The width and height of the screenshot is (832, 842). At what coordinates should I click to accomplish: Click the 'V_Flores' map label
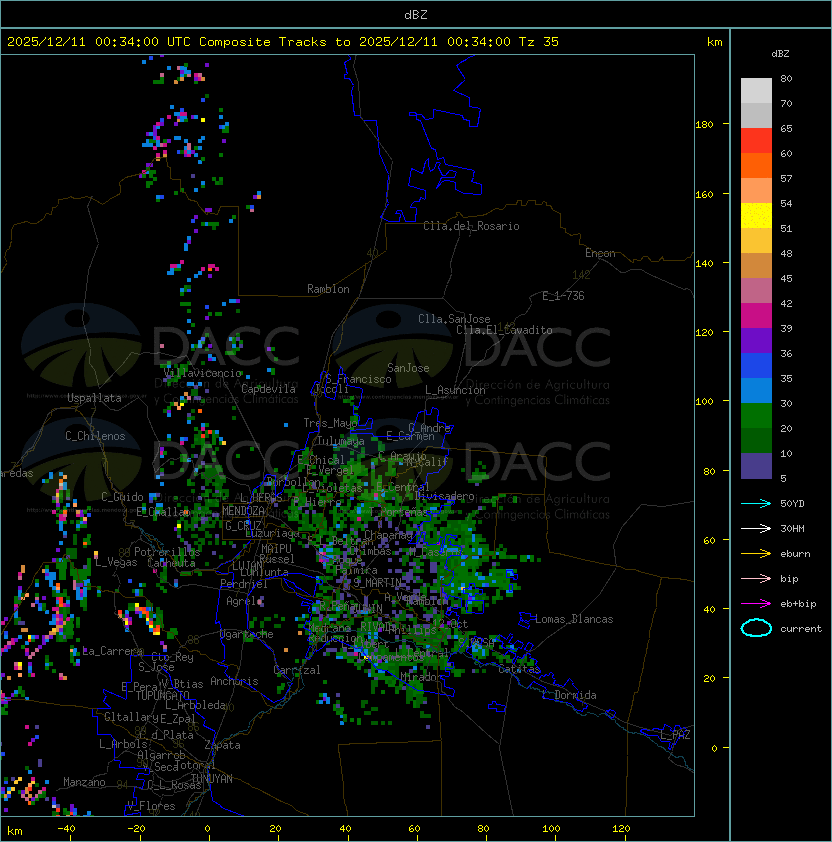[x=151, y=806]
